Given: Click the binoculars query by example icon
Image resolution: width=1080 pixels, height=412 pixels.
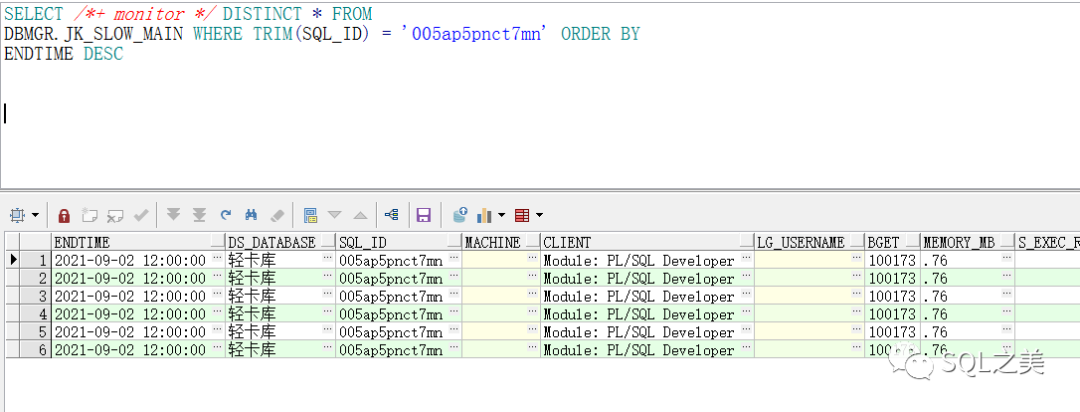Looking at the screenshot, I should 251,216.
